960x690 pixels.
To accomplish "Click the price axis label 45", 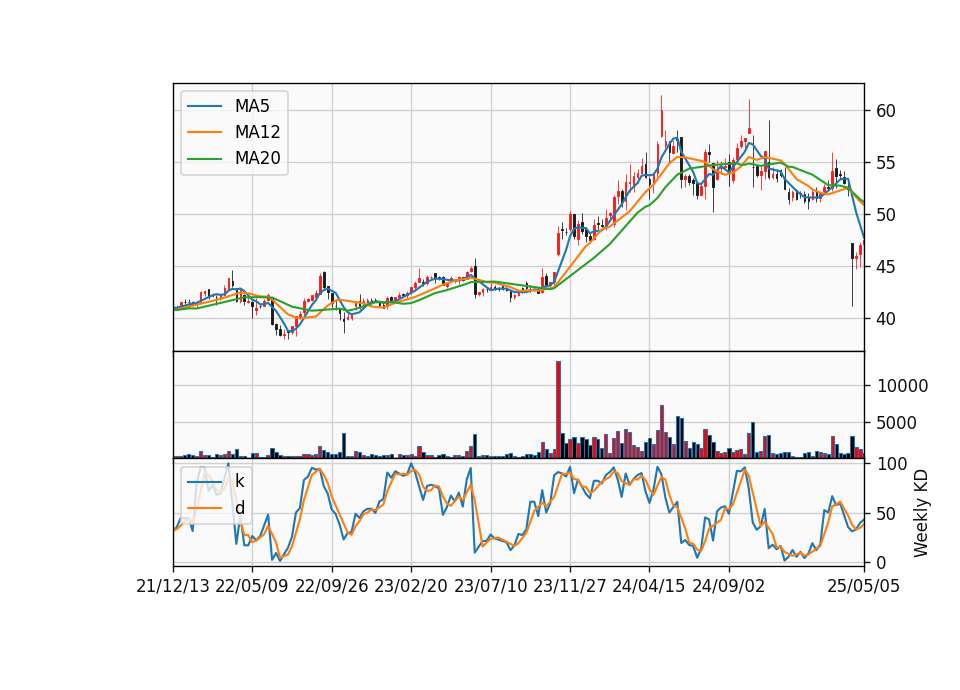I will pos(886,267).
